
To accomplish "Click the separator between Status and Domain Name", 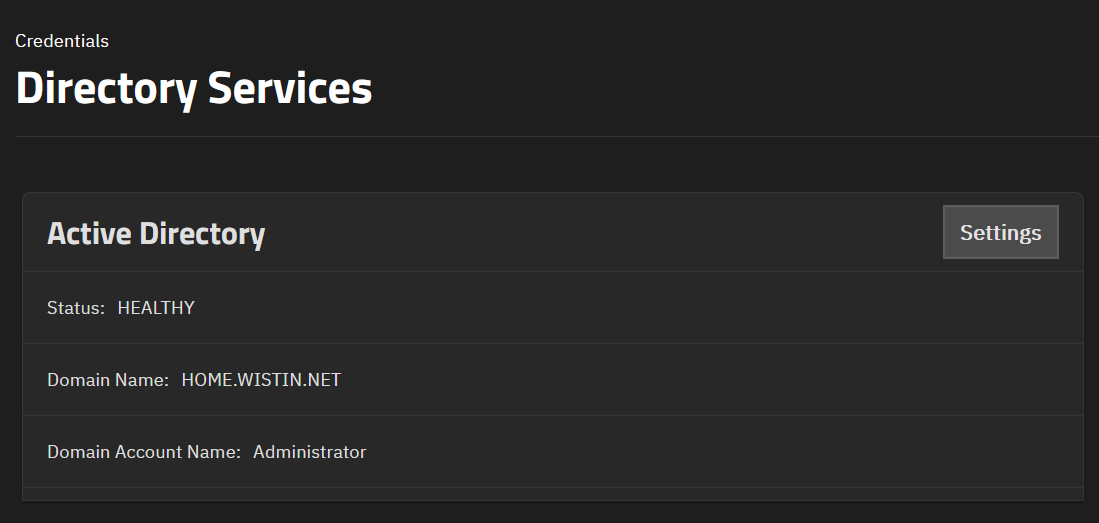I will pos(553,344).
